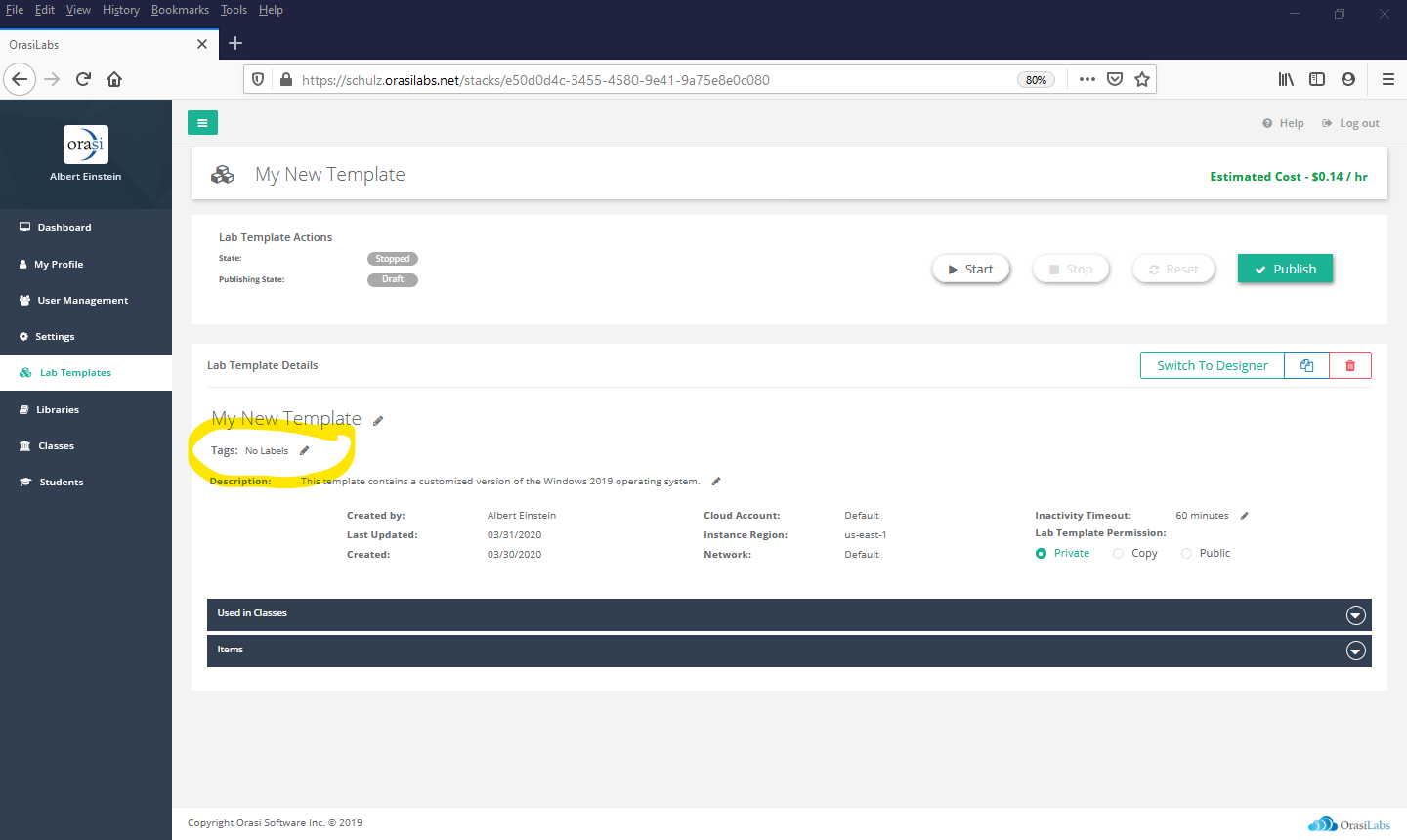
Task: Click the Orasi logo in sidebar
Action: click(x=86, y=145)
